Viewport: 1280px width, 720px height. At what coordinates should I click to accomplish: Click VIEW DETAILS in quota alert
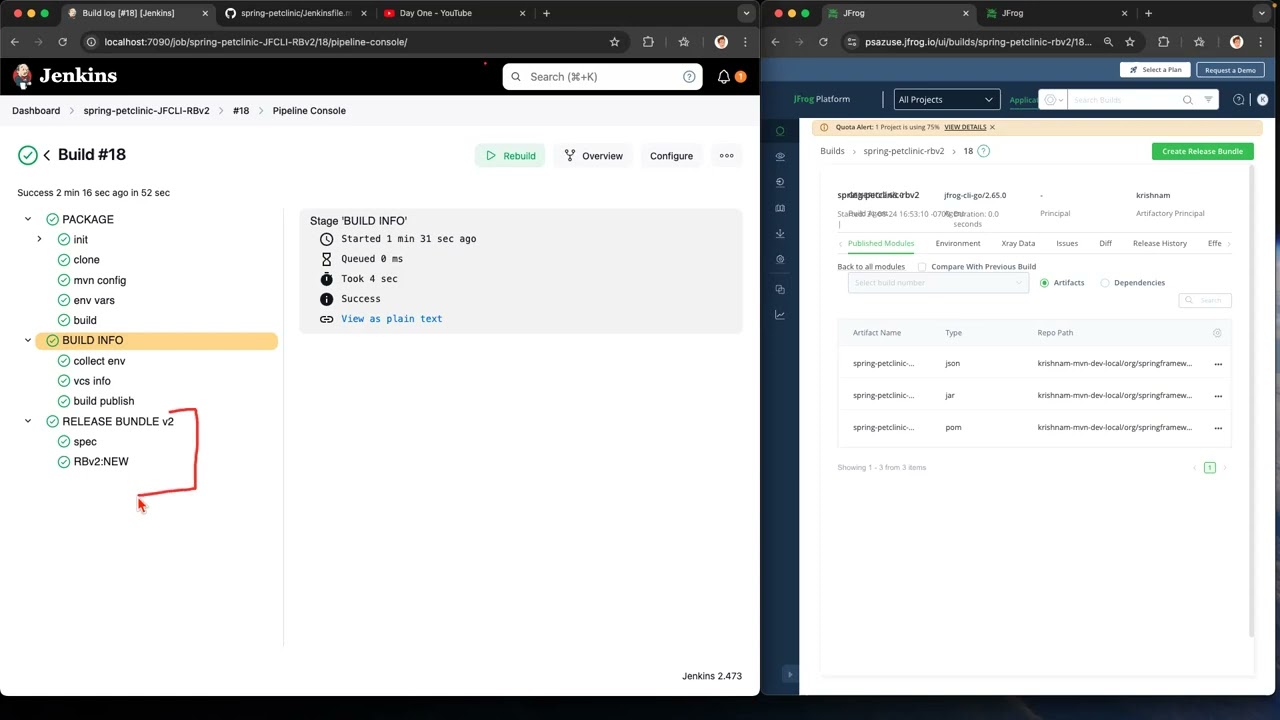click(965, 127)
